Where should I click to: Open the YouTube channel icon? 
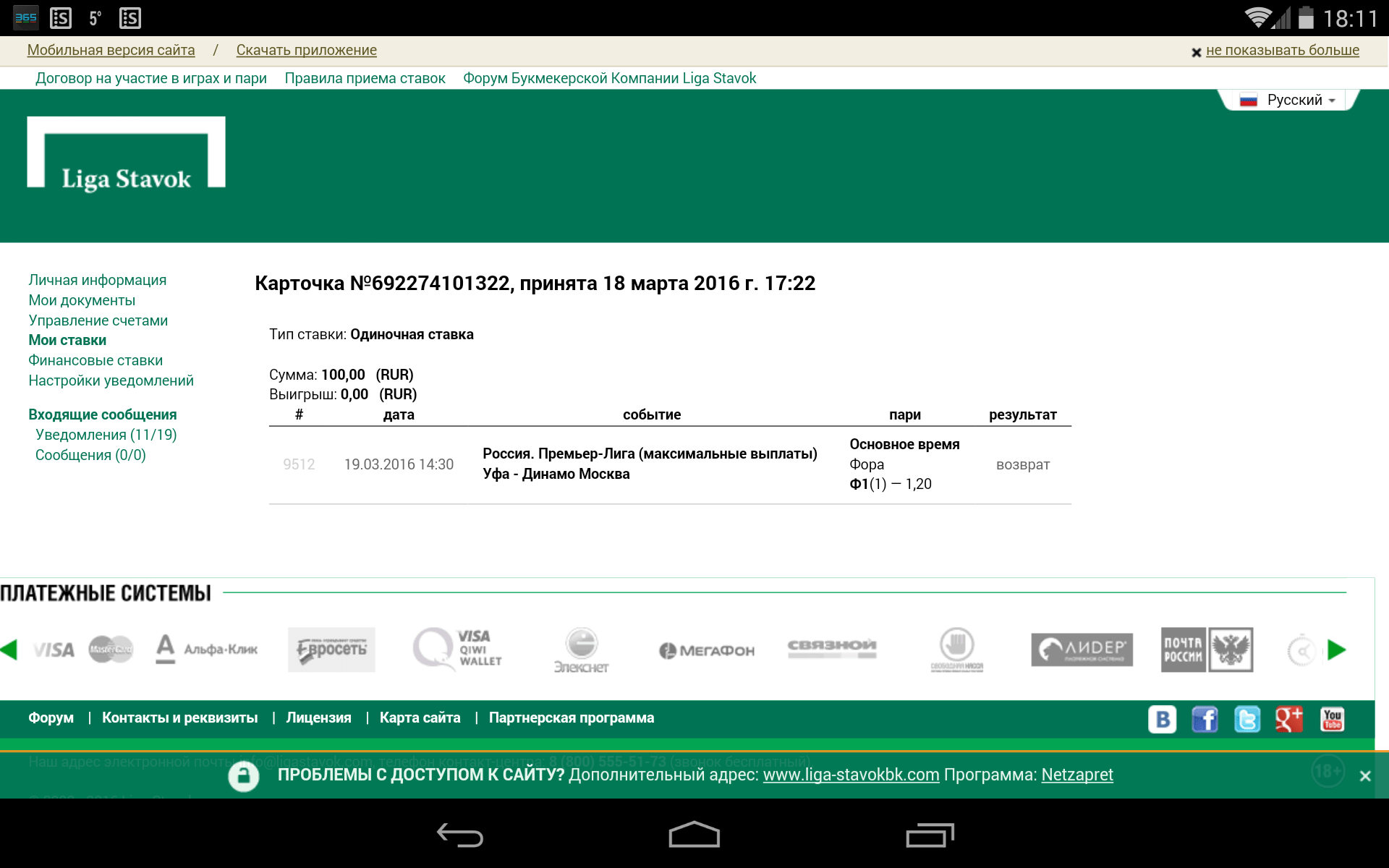pos(1332,719)
